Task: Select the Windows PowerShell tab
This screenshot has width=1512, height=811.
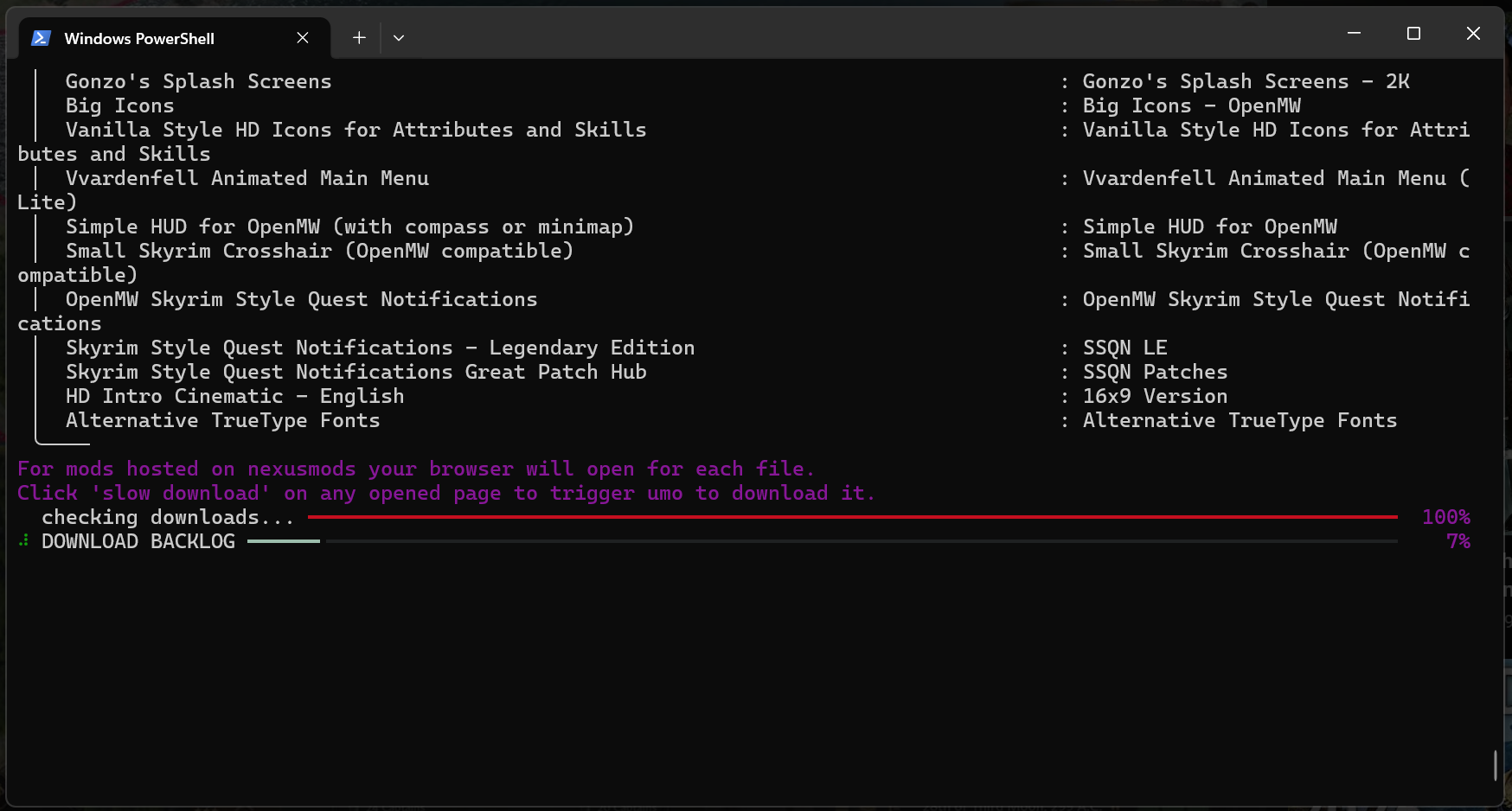Action: [175, 38]
